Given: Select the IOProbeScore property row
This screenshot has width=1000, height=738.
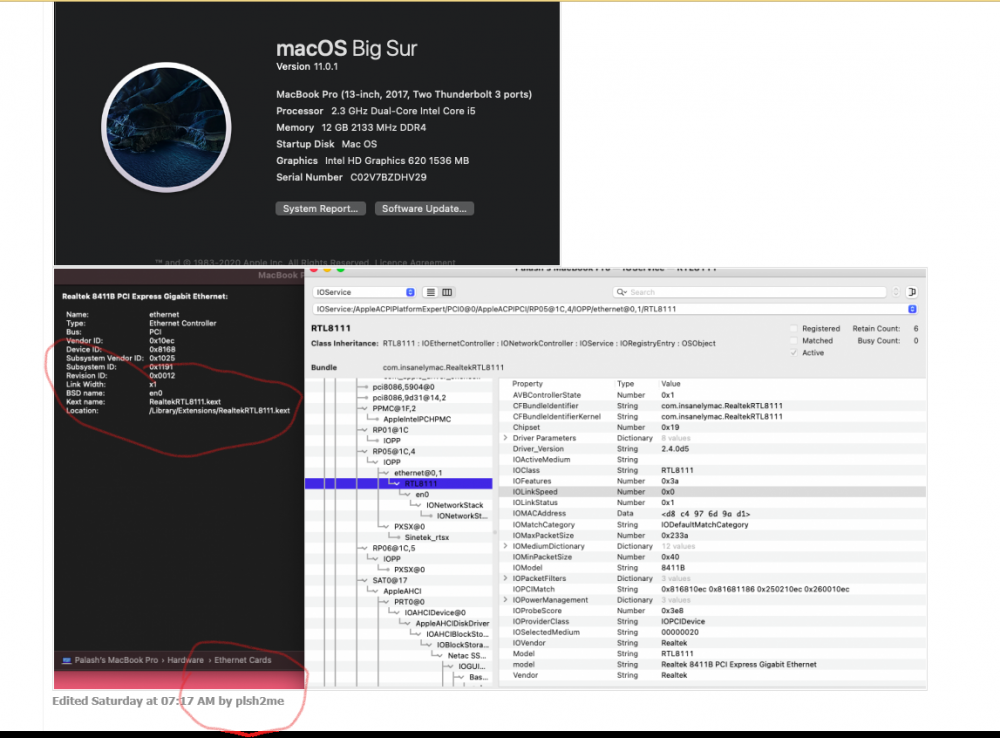Looking at the screenshot, I should pyautogui.click(x=712, y=611).
